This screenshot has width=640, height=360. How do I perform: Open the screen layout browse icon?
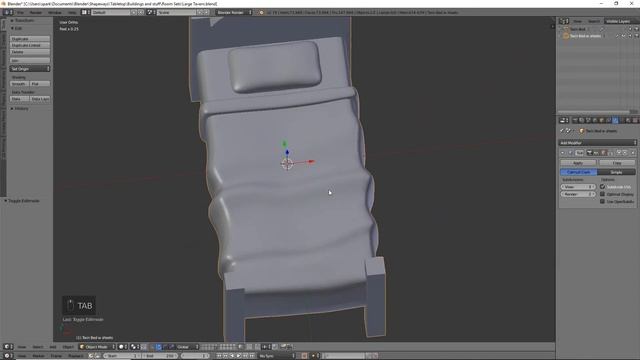pos(85,13)
